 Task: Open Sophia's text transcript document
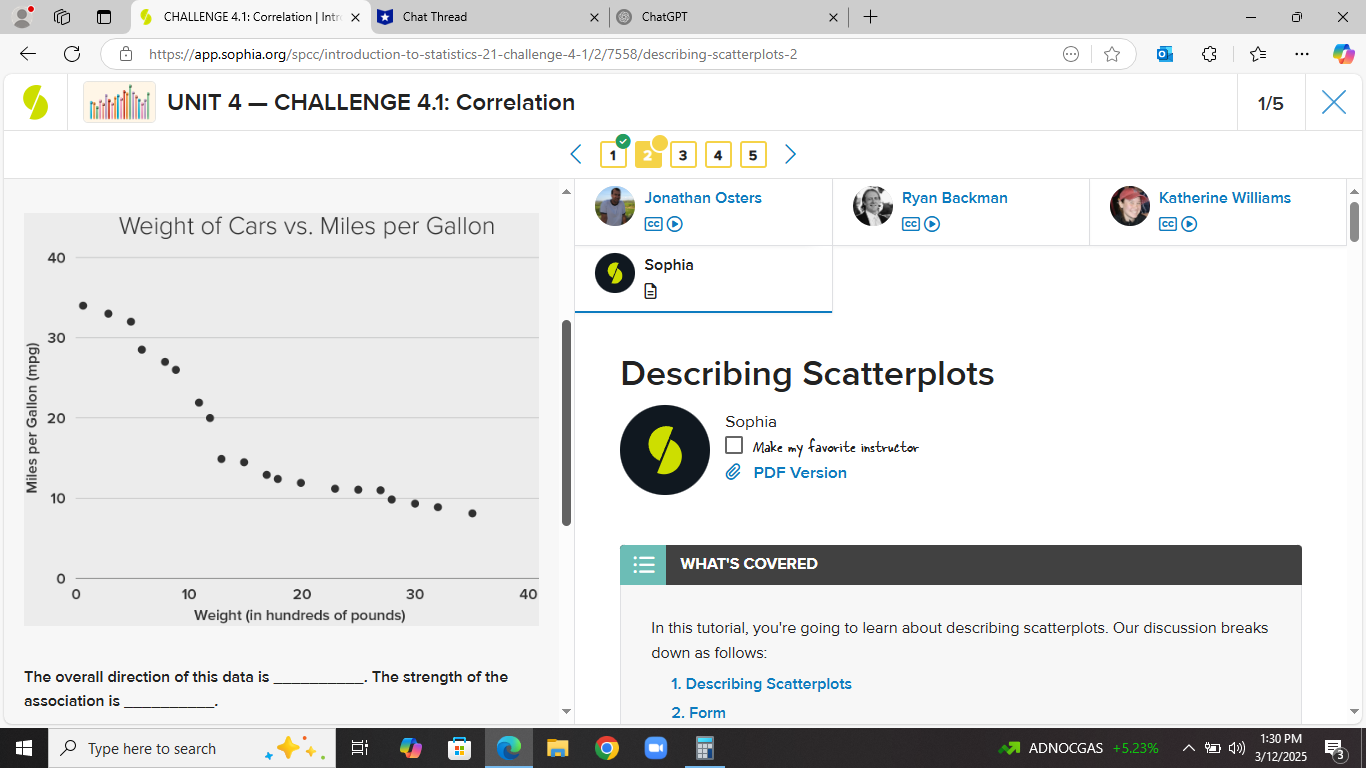[651, 291]
